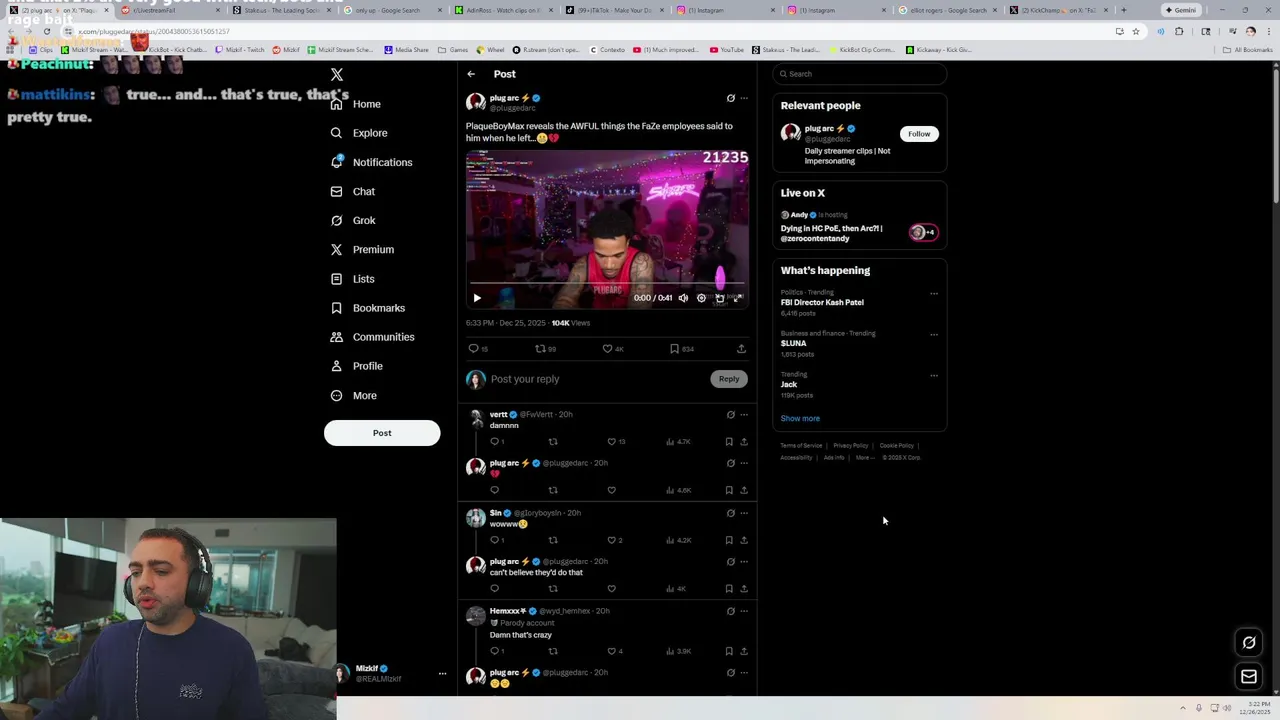Open Privacy Policy footer link
The height and width of the screenshot is (720, 1280).
pos(850,446)
